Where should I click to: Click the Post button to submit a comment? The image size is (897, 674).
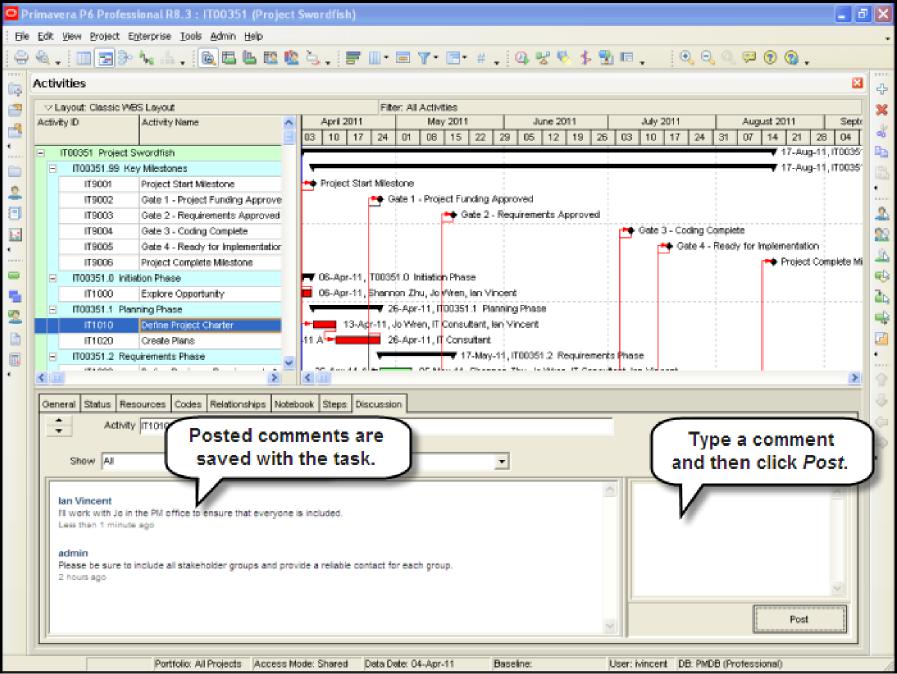pos(798,618)
